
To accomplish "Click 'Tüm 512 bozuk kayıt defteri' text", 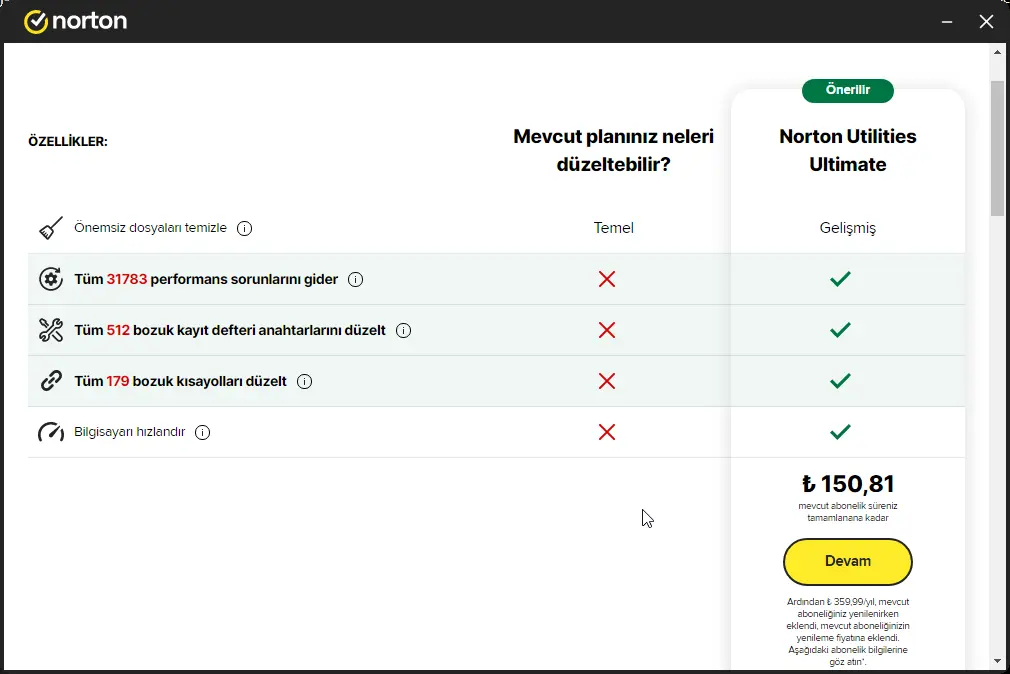I will (x=230, y=330).
